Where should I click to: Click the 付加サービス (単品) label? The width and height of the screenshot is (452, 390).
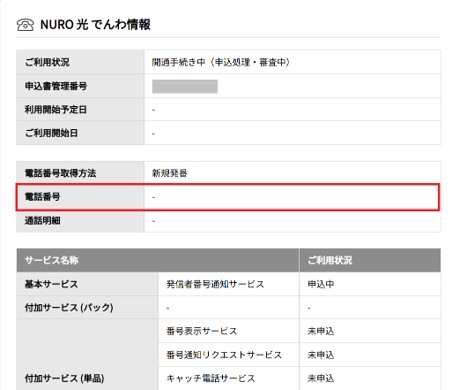65,378
